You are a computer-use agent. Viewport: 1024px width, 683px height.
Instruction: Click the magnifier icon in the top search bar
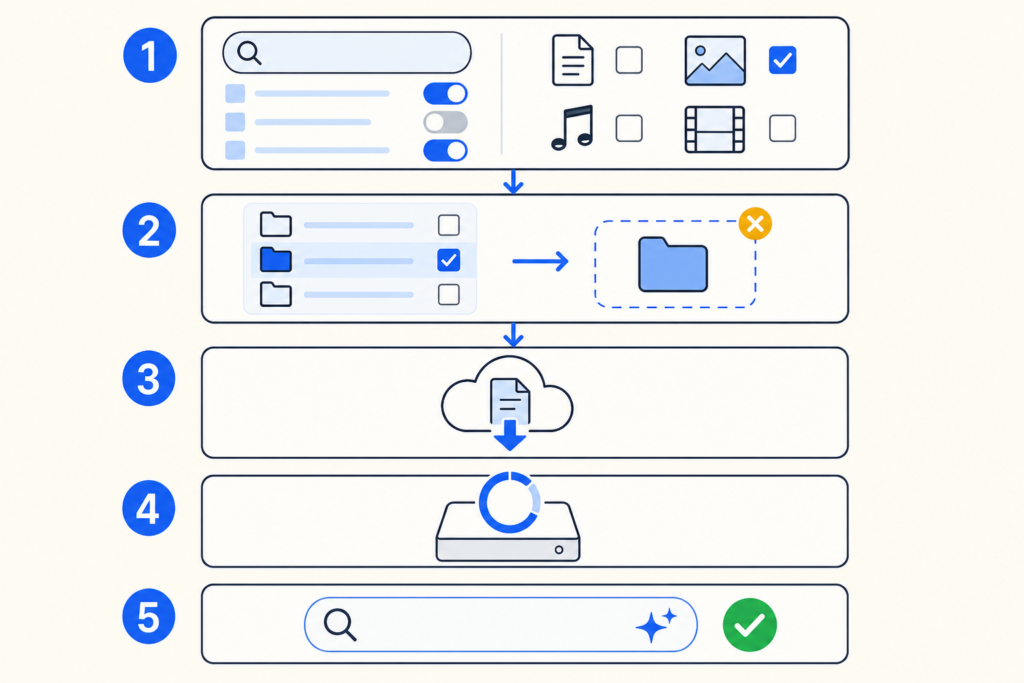point(249,53)
